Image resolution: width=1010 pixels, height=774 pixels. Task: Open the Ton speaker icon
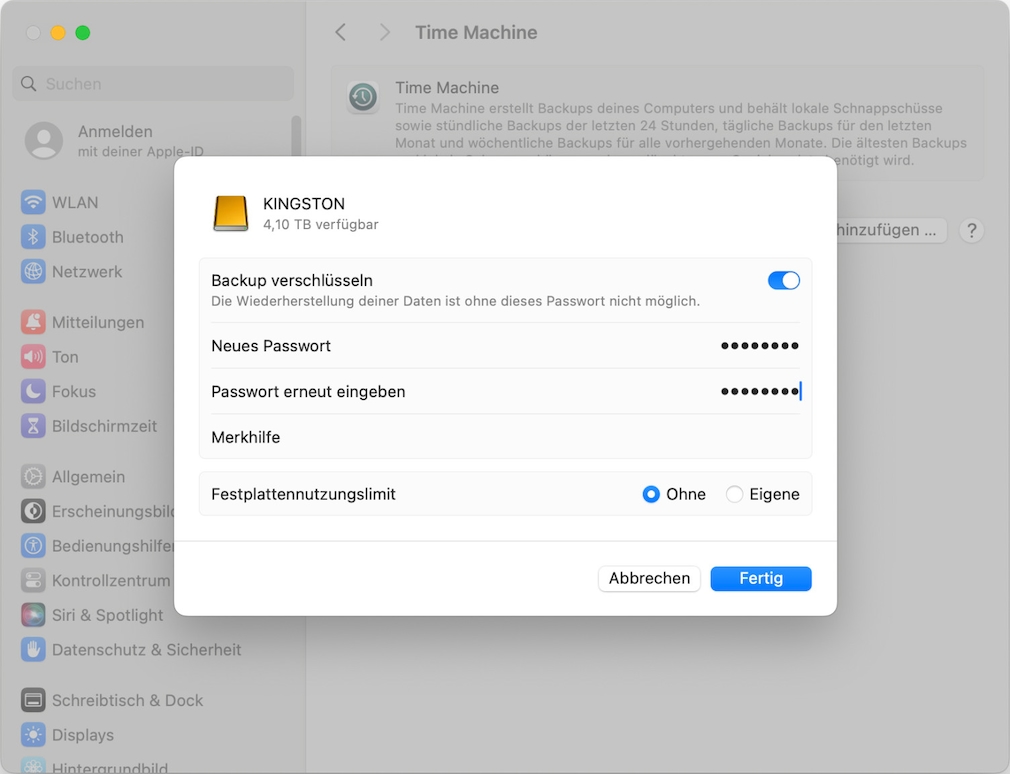point(34,357)
